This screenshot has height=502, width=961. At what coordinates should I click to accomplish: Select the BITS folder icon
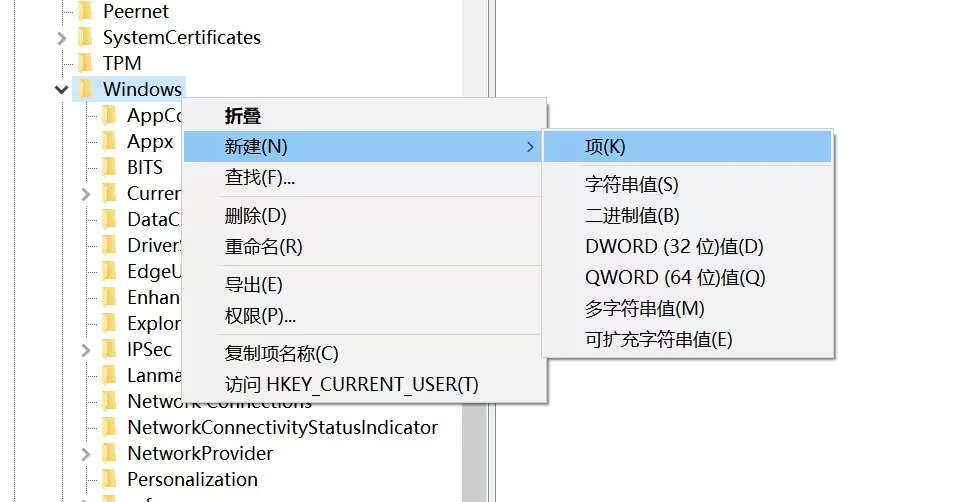(110, 167)
